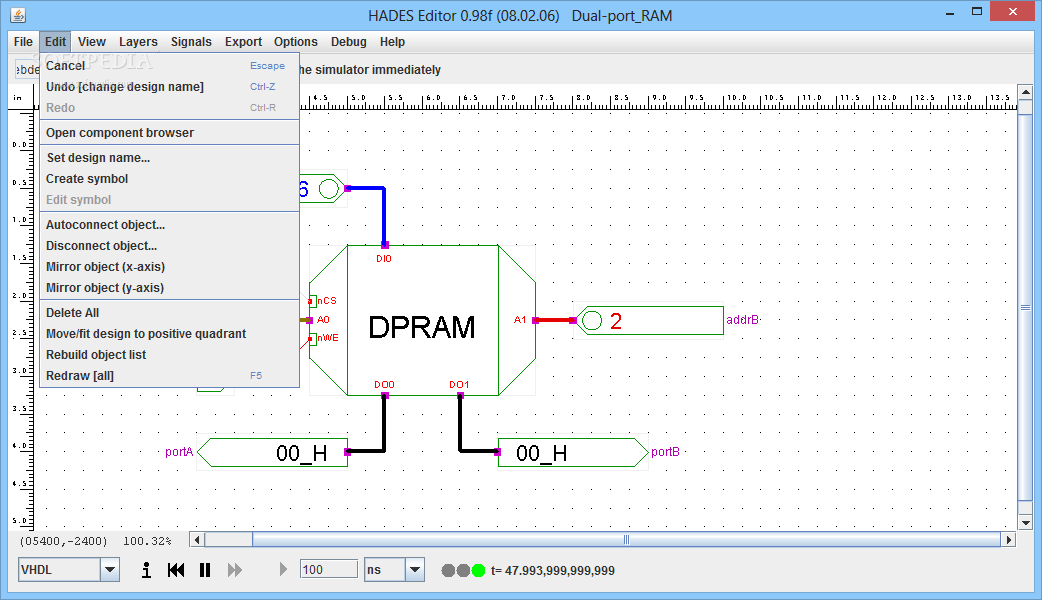1042x600 pixels.
Task: Click the simulation time t= readout
Action: point(553,571)
